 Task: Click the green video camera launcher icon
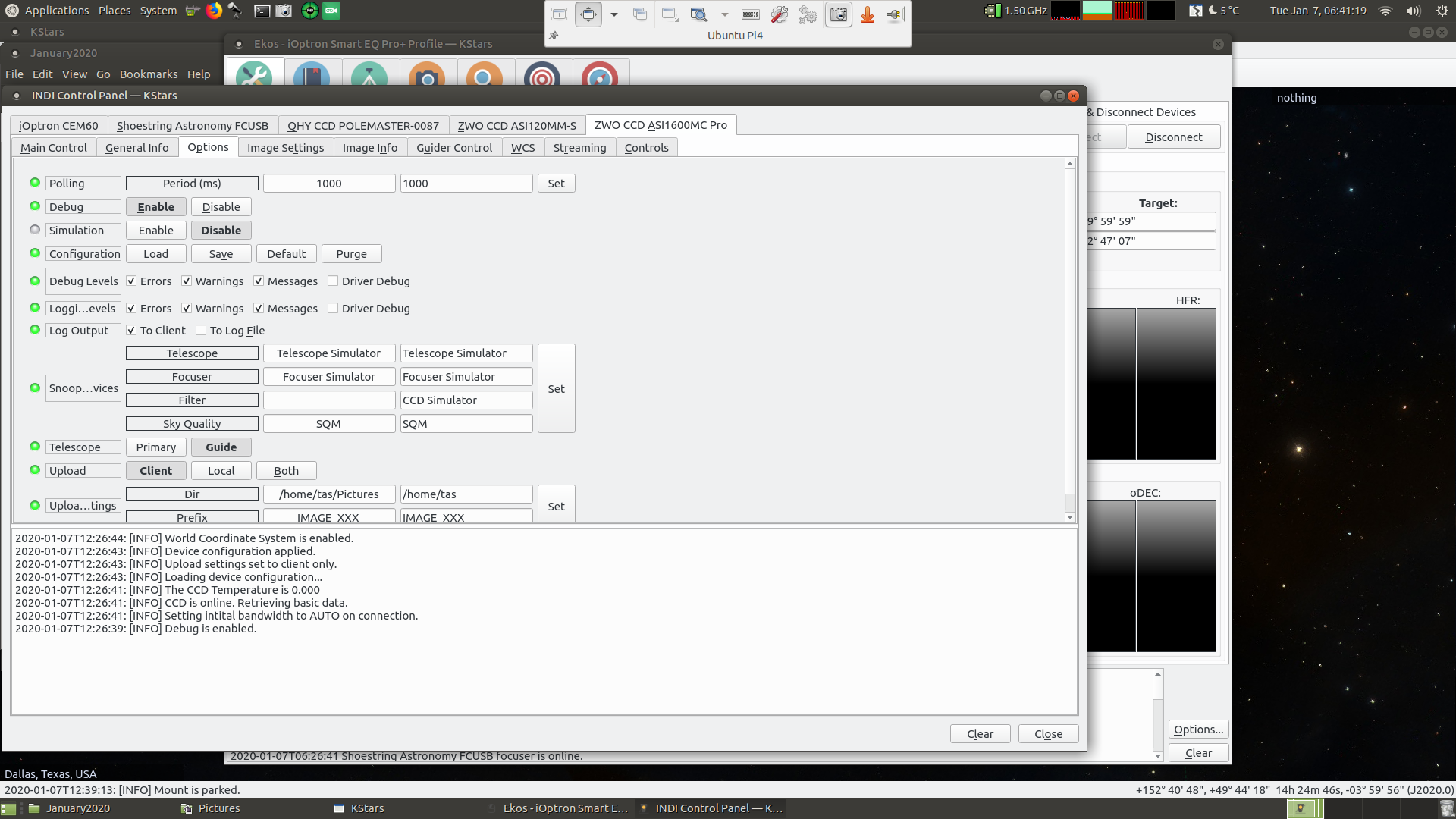point(331,11)
